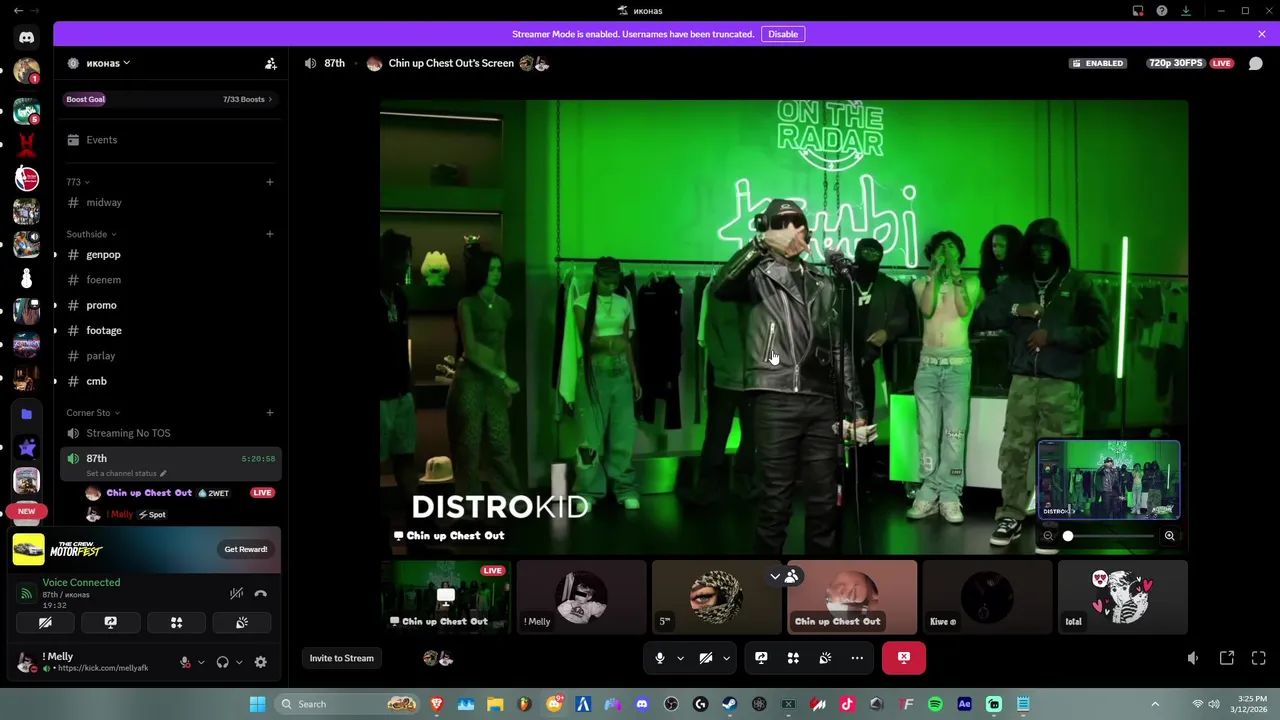Viewport: 1280px width, 720px height.
Task: Show hidden system tray icons
Action: click(1155, 704)
